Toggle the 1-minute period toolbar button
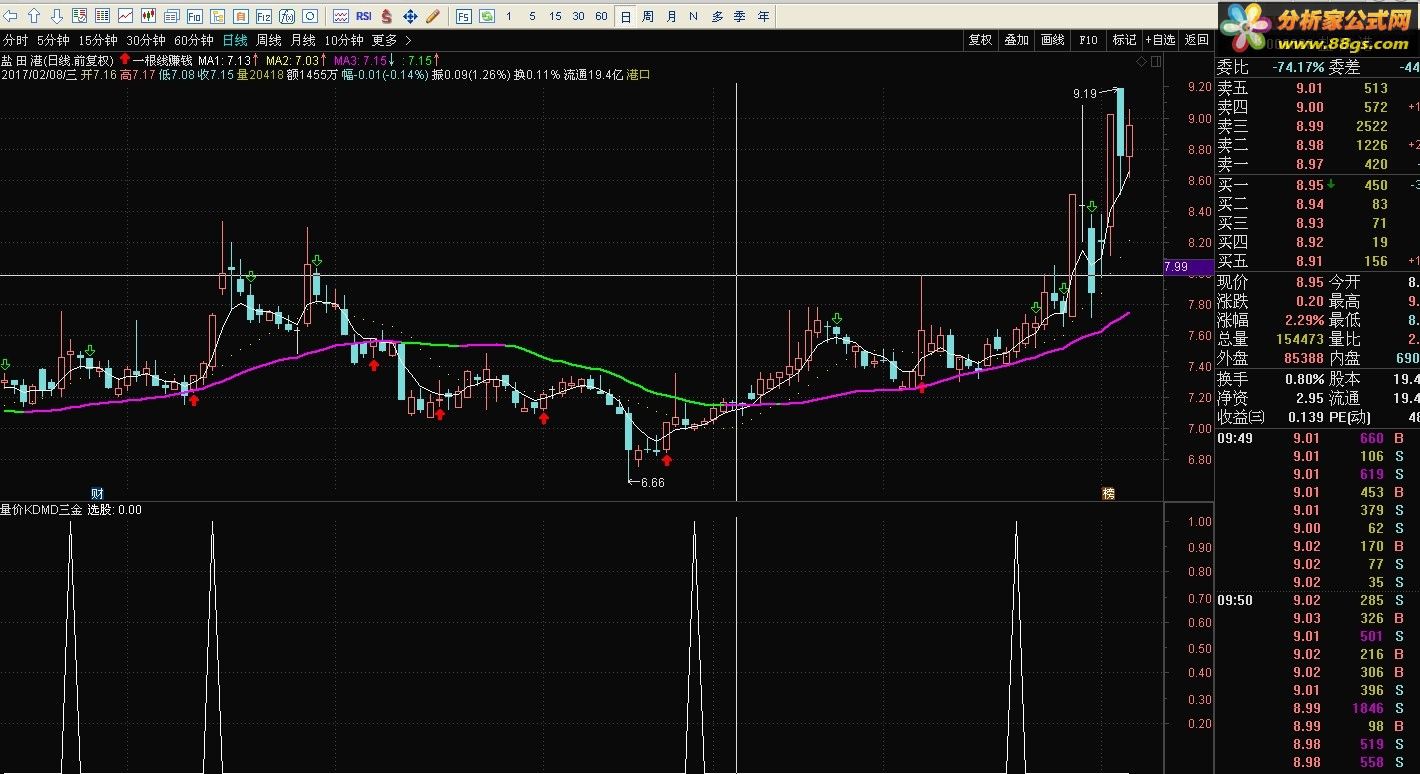 (x=509, y=16)
